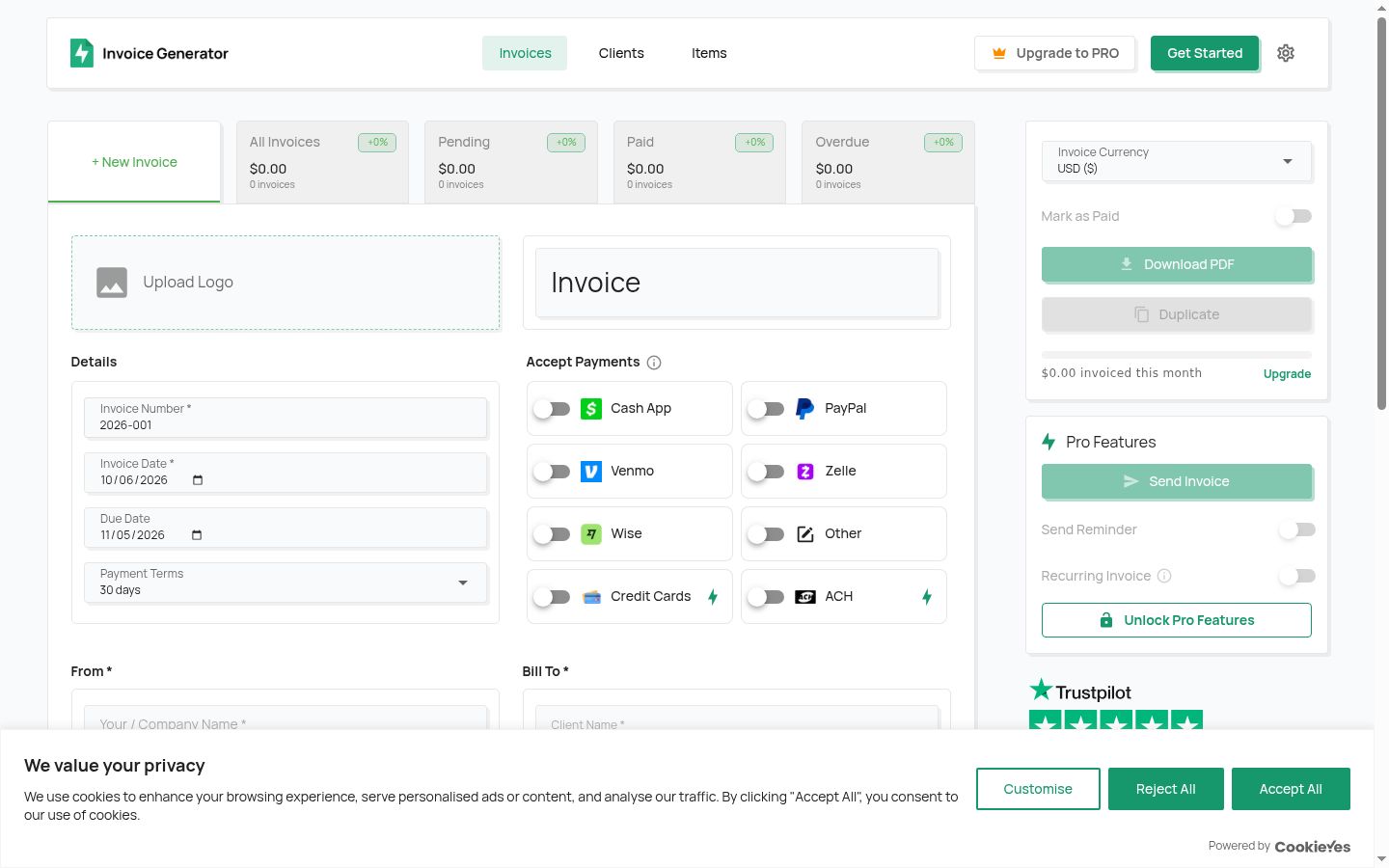Viewport: 1389px width, 868px height.
Task: Turn on the Zelle toggle
Action: click(x=767, y=472)
